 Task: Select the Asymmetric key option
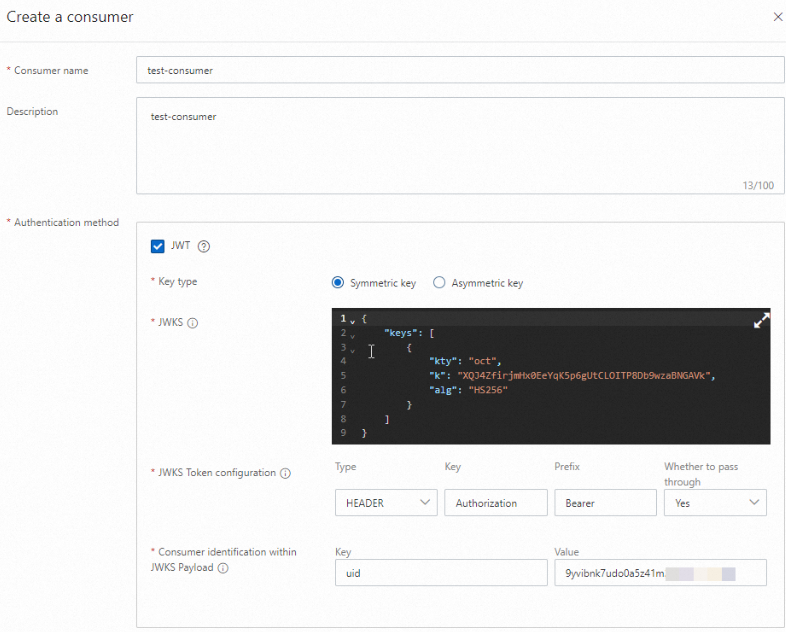point(439,283)
